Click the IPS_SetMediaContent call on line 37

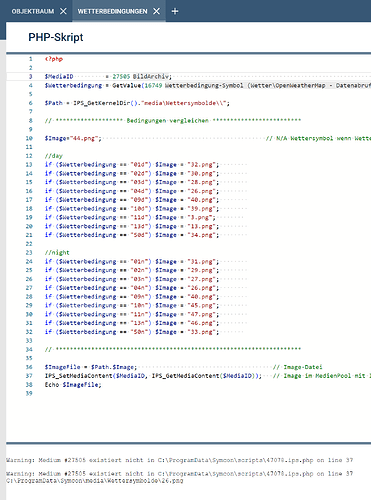tap(153, 376)
